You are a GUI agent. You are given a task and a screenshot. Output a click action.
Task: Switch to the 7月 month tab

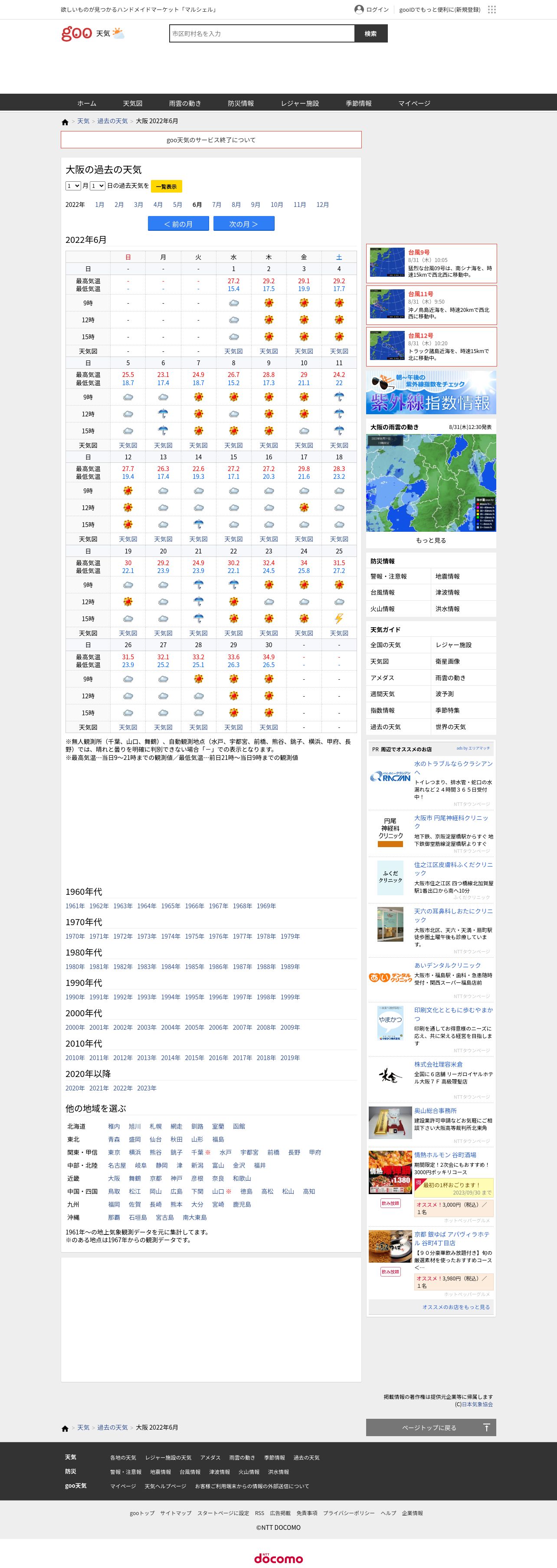coord(217,205)
